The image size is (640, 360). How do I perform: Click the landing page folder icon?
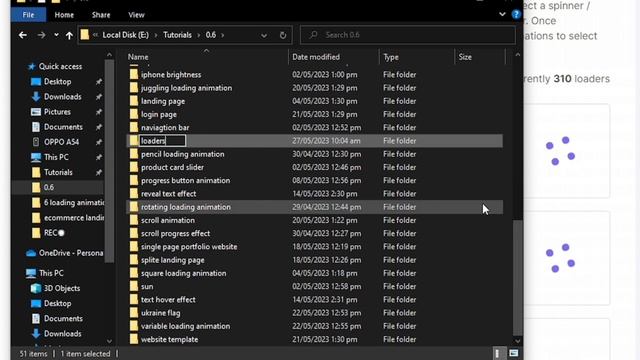click(x=134, y=101)
